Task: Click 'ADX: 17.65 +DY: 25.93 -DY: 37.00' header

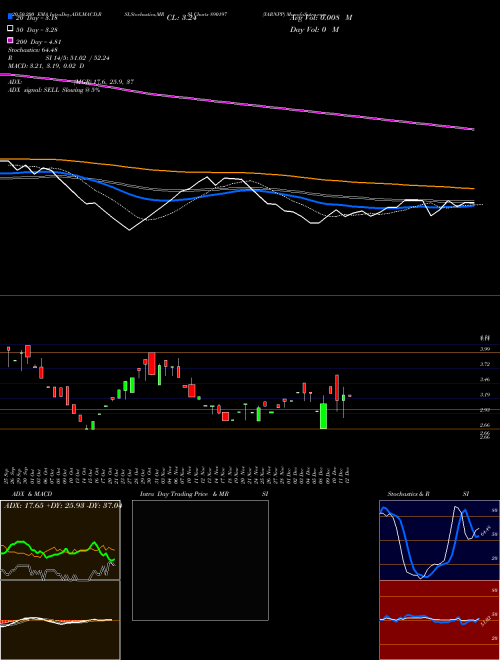Action: tap(63, 505)
